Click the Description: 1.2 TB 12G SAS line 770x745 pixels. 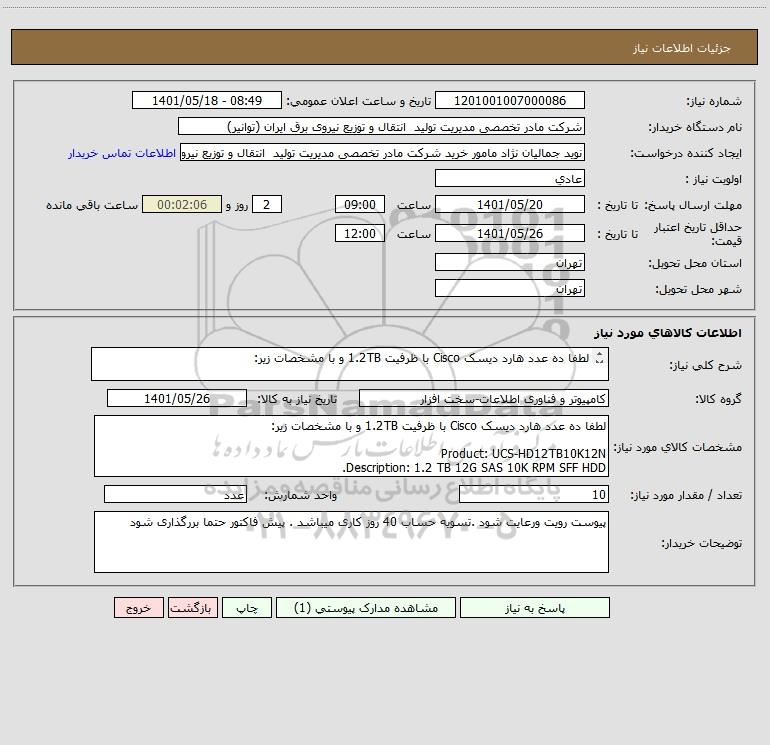(x=474, y=468)
